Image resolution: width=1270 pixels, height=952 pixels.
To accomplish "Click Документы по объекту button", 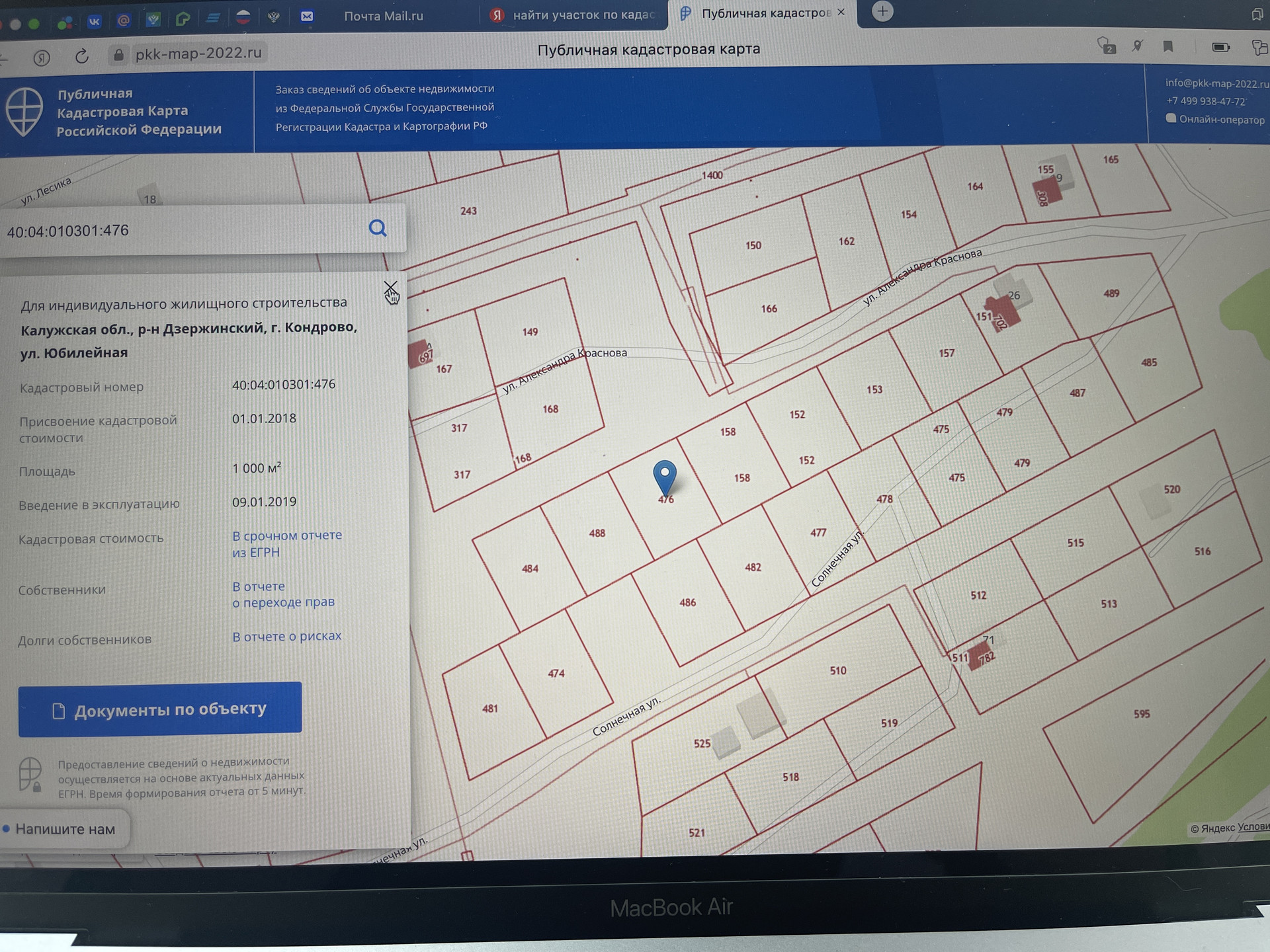I will click(160, 710).
